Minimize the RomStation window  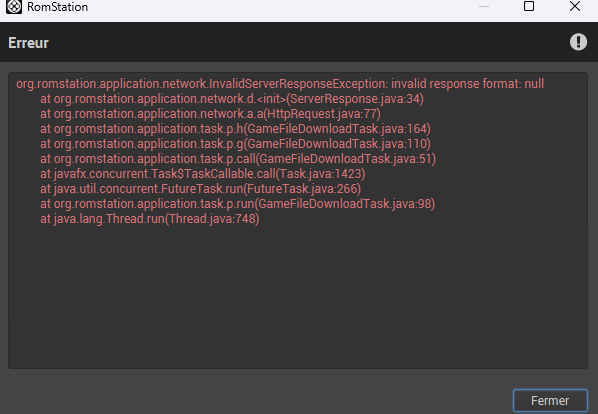pos(484,6)
